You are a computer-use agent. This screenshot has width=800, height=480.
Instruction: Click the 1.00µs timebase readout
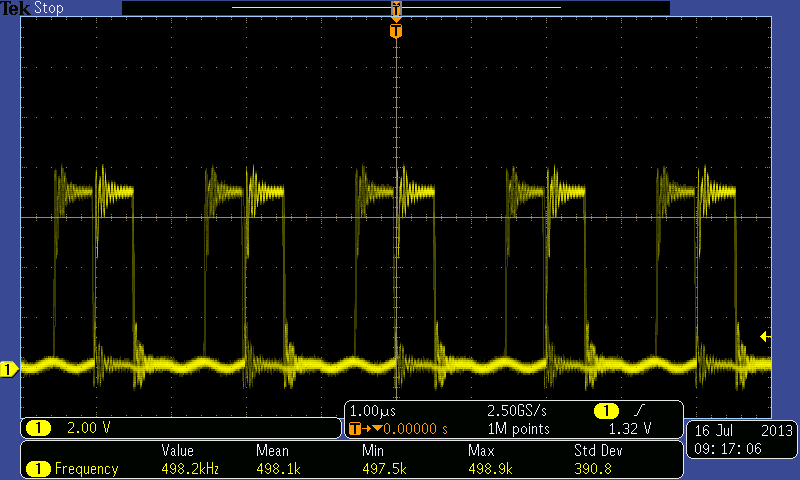coord(372,411)
